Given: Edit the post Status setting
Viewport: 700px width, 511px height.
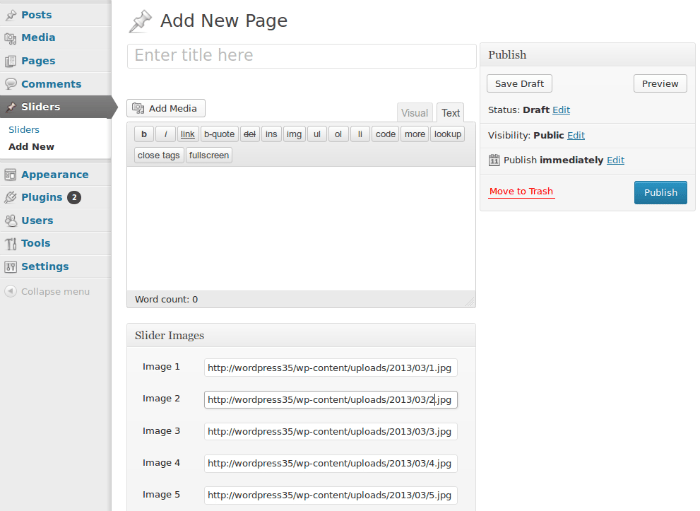Looking at the screenshot, I should pyautogui.click(x=561, y=110).
